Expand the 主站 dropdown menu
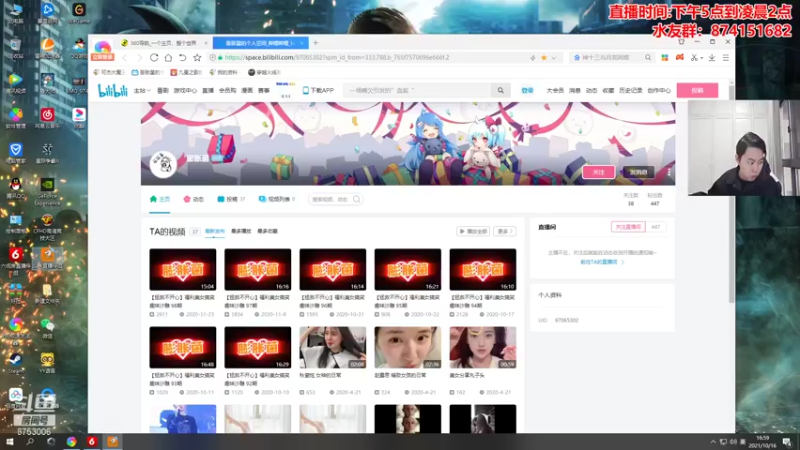The width and height of the screenshot is (800, 450). click(x=142, y=90)
